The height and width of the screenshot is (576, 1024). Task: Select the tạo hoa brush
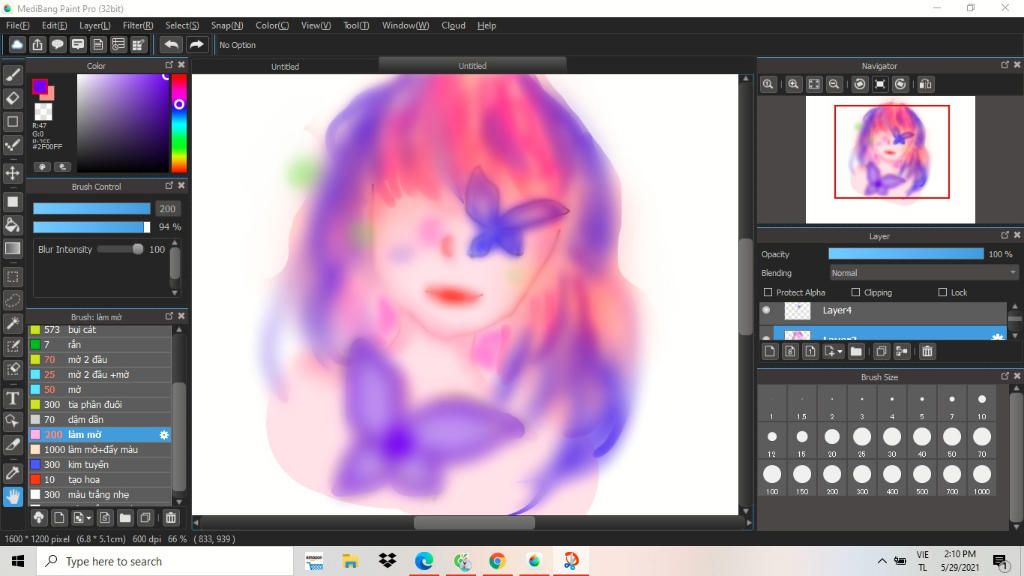click(100, 480)
